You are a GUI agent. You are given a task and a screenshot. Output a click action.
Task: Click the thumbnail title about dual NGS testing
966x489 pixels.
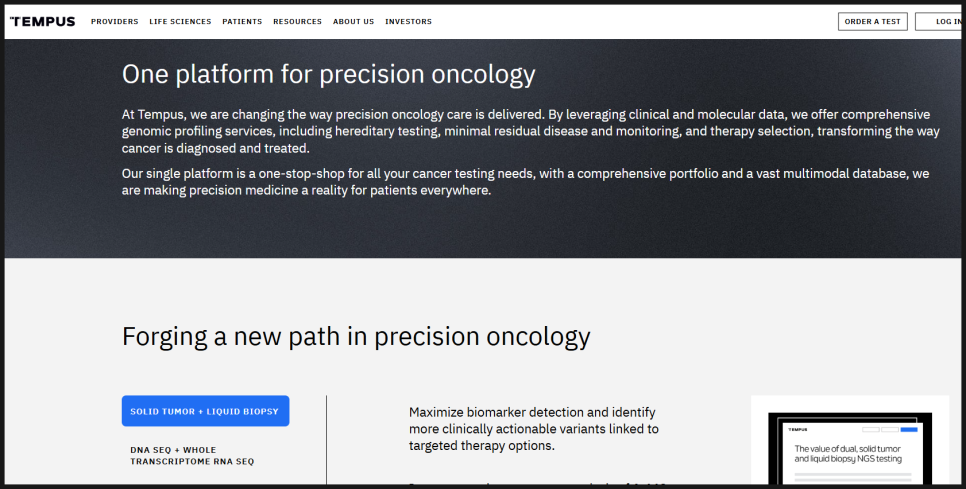(x=848, y=454)
